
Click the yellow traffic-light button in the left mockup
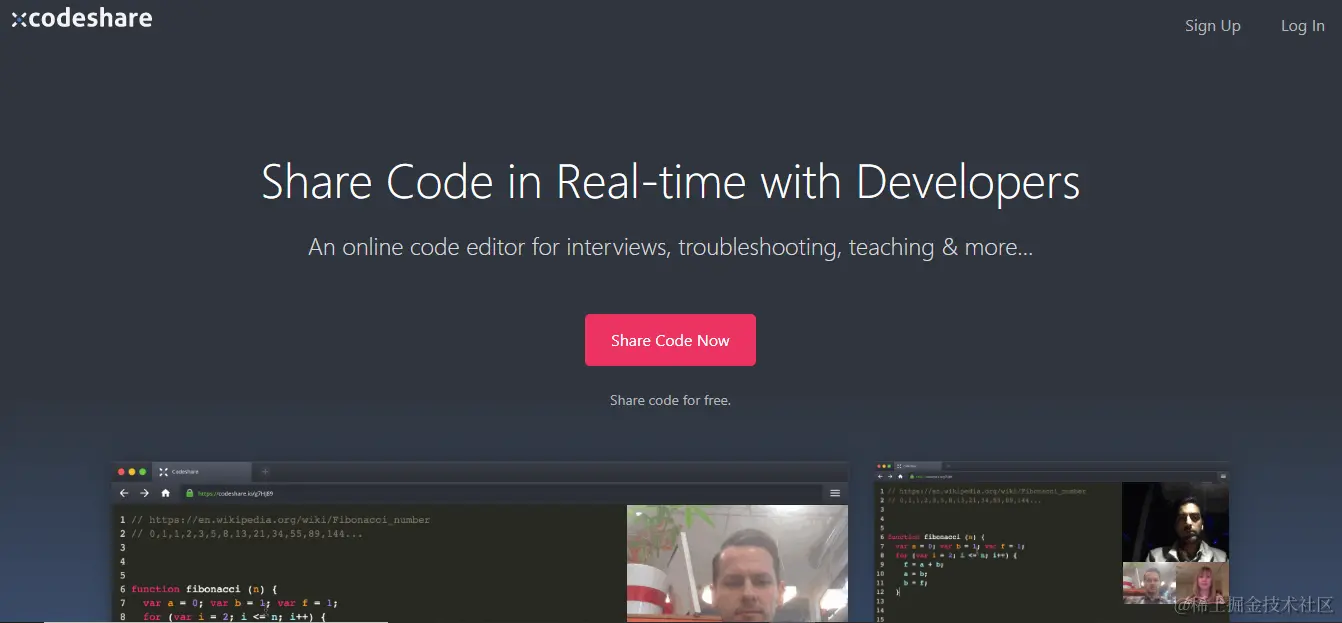coord(131,471)
